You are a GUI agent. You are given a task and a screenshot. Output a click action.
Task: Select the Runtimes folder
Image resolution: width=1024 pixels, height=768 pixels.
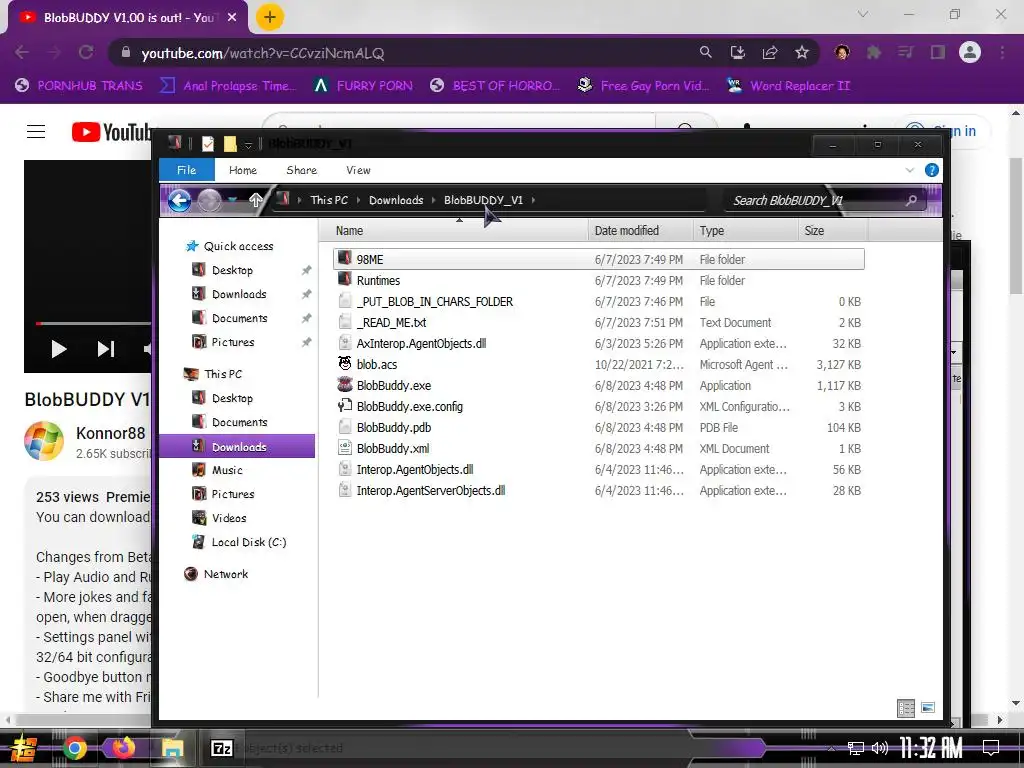378,280
